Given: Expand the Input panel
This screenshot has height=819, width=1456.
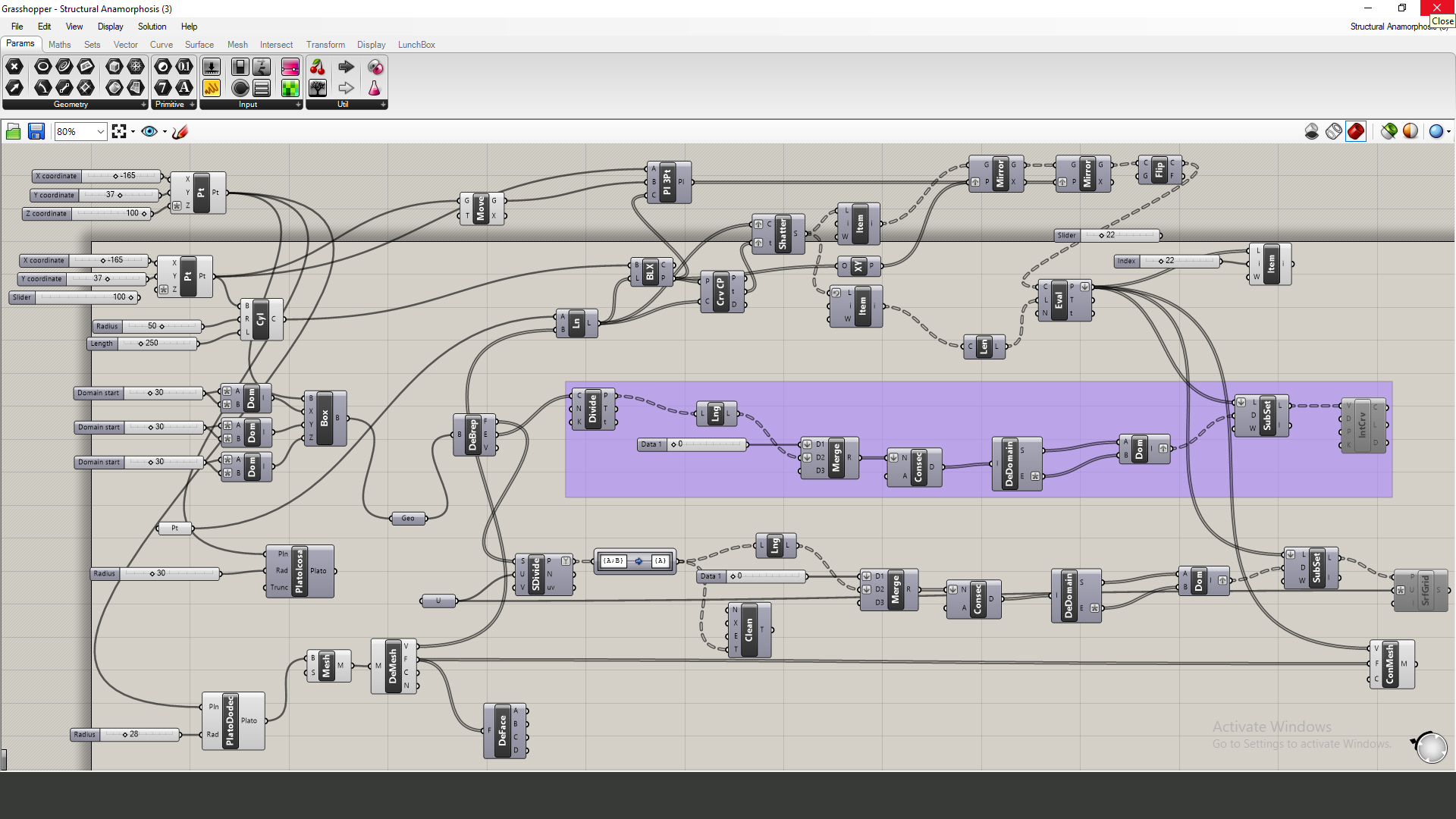Looking at the screenshot, I should (x=298, y=105).
